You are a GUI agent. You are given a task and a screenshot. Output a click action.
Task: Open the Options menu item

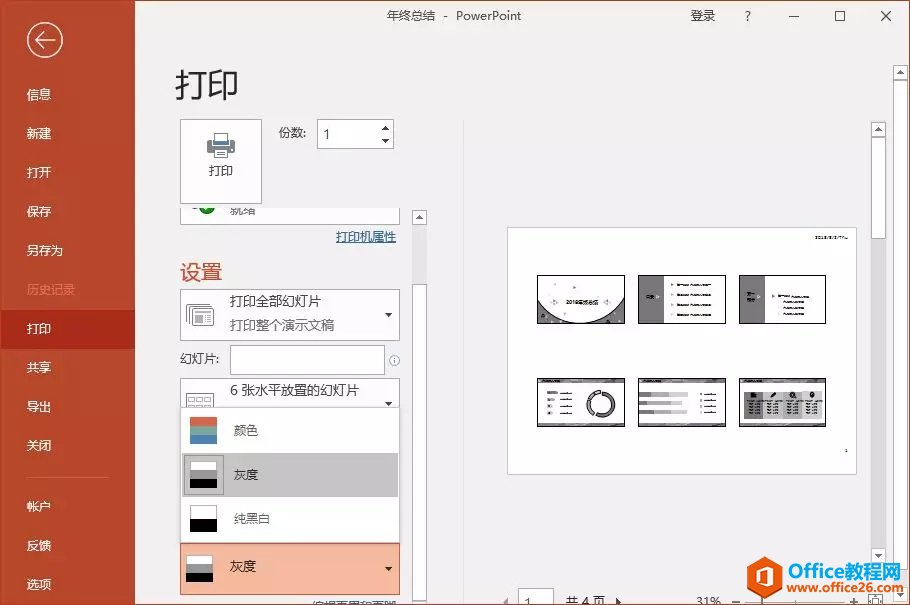click(x=40, y=584)
